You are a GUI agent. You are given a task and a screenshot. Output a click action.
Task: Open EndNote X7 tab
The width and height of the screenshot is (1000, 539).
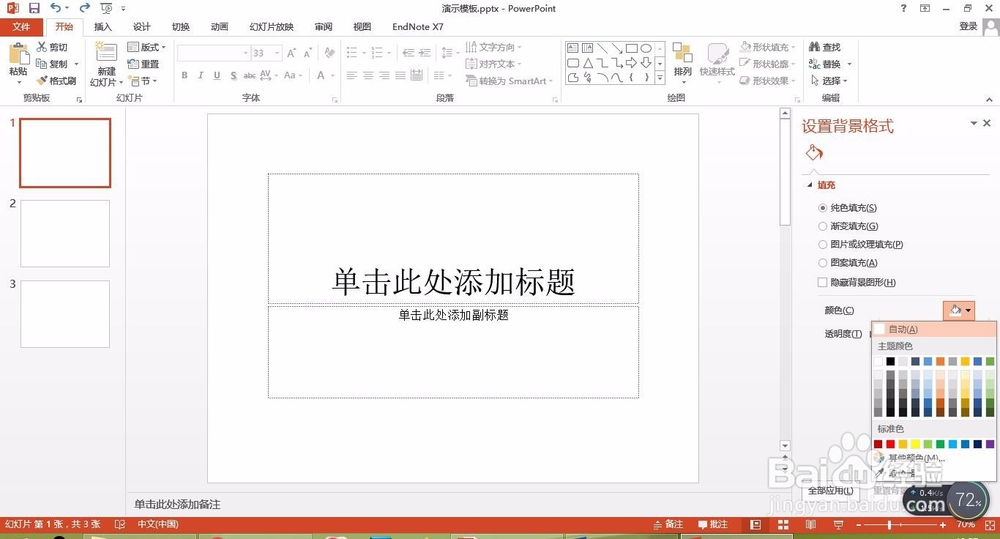pos(418,27)
